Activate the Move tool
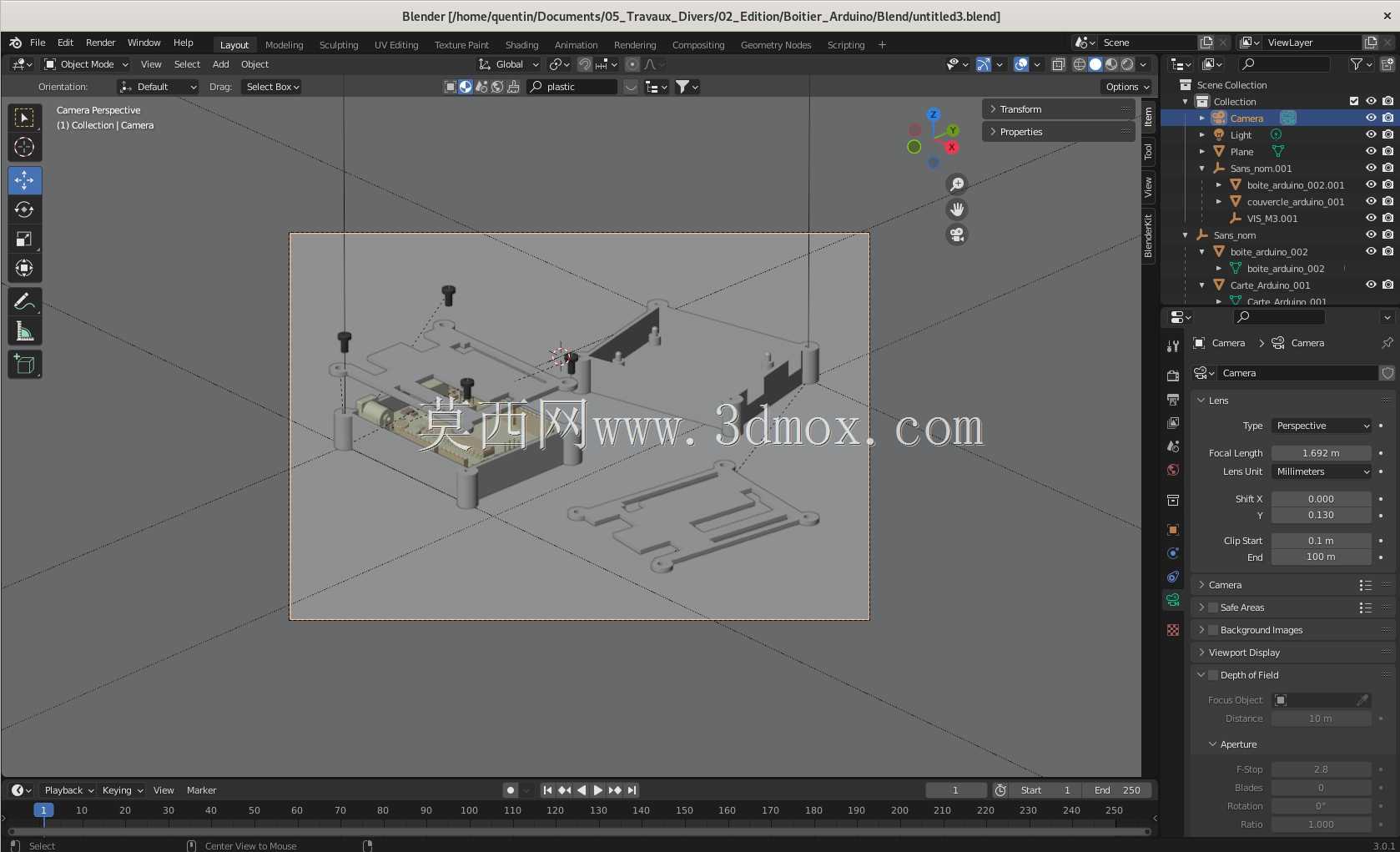The height and width of the screenshot is (852, 1400). (24, 180)
